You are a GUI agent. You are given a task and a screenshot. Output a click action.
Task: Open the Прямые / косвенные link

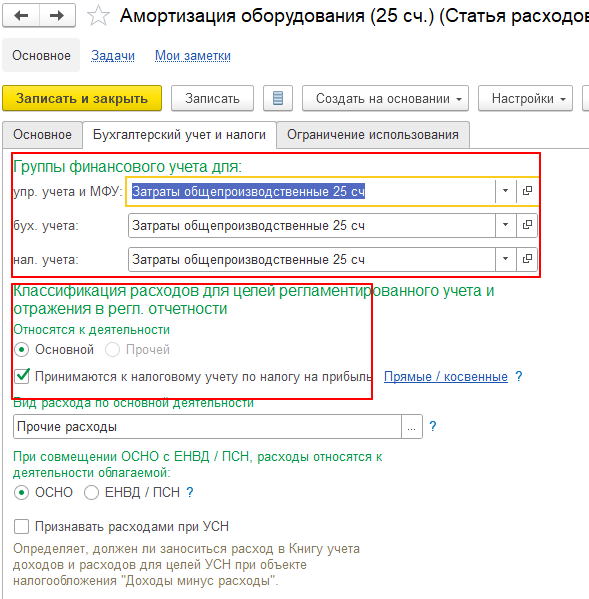coord(446,377)
